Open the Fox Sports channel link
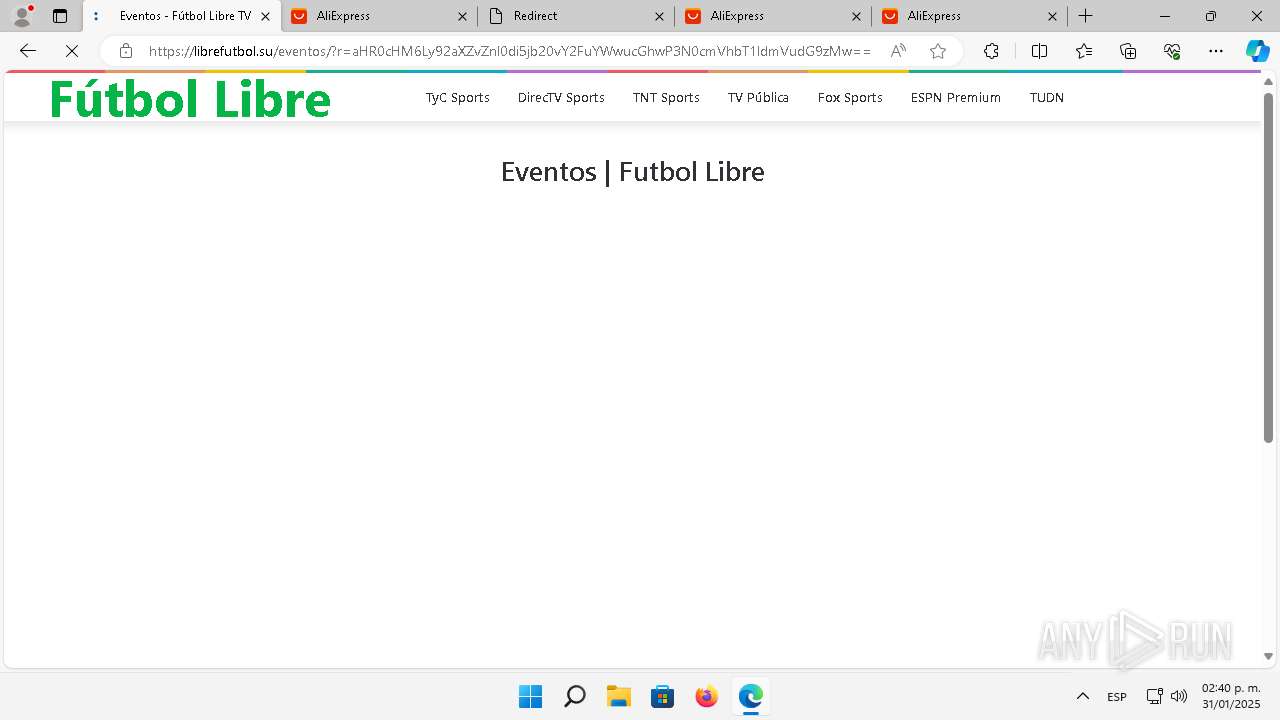Screen dimensions: 1280x720 coord(850,97)
